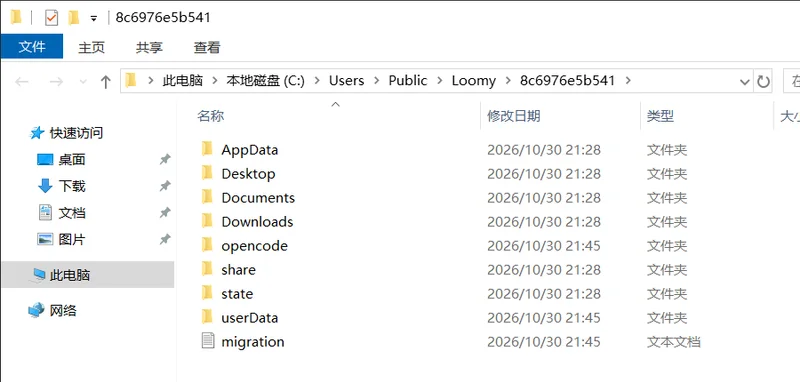Click 文本文档 type of migration
Image resolution: width=800 pixels, height=382 pixels.
tap(673, 342)
